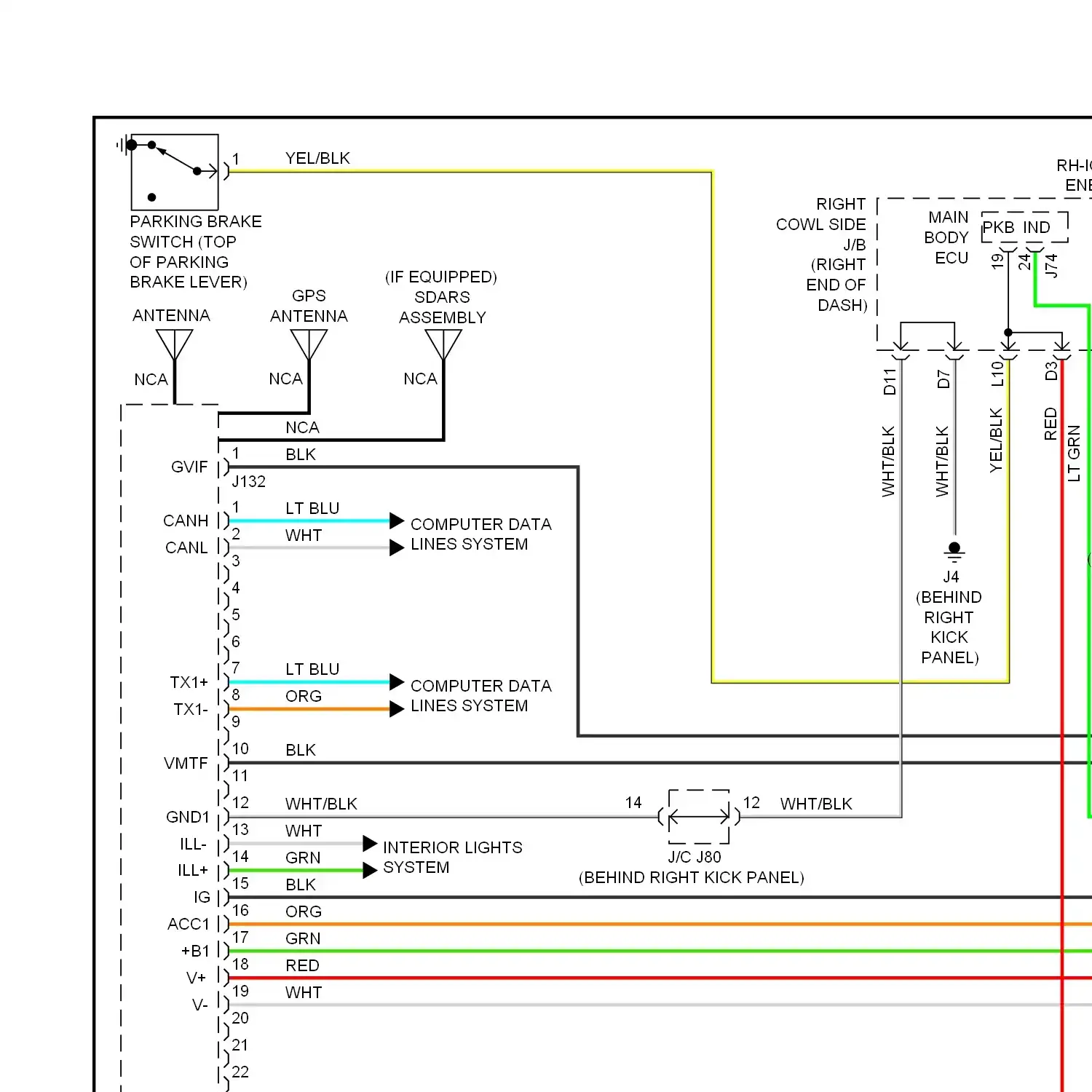
Task: Select the BLK label at GVIF pin 1
Action: click(301, 454)
